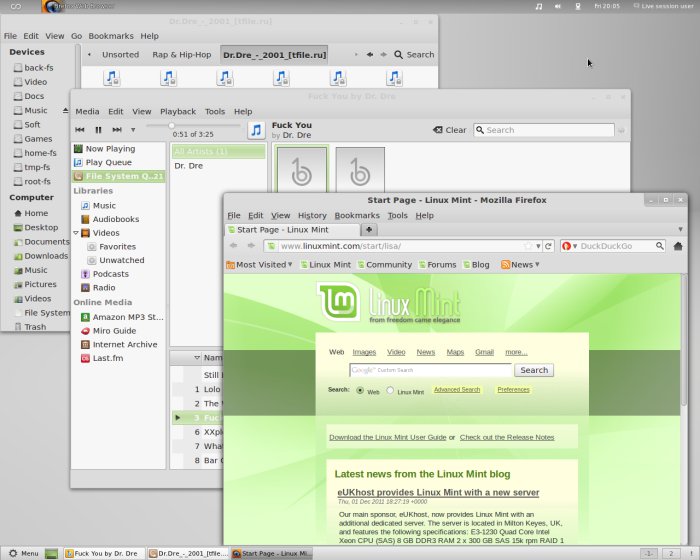Select the File System Queue source
This screenshot has height=560, width=700.
tap(119, 176)
